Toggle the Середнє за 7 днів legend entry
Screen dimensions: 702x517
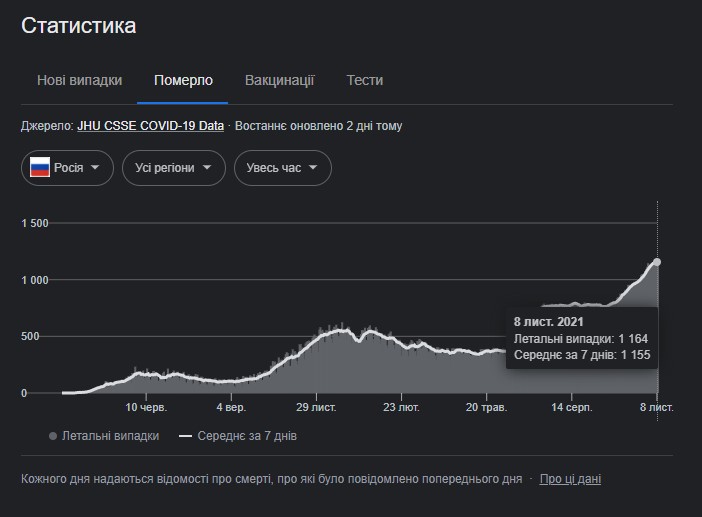pyautogui.click(x=245, y=436)
